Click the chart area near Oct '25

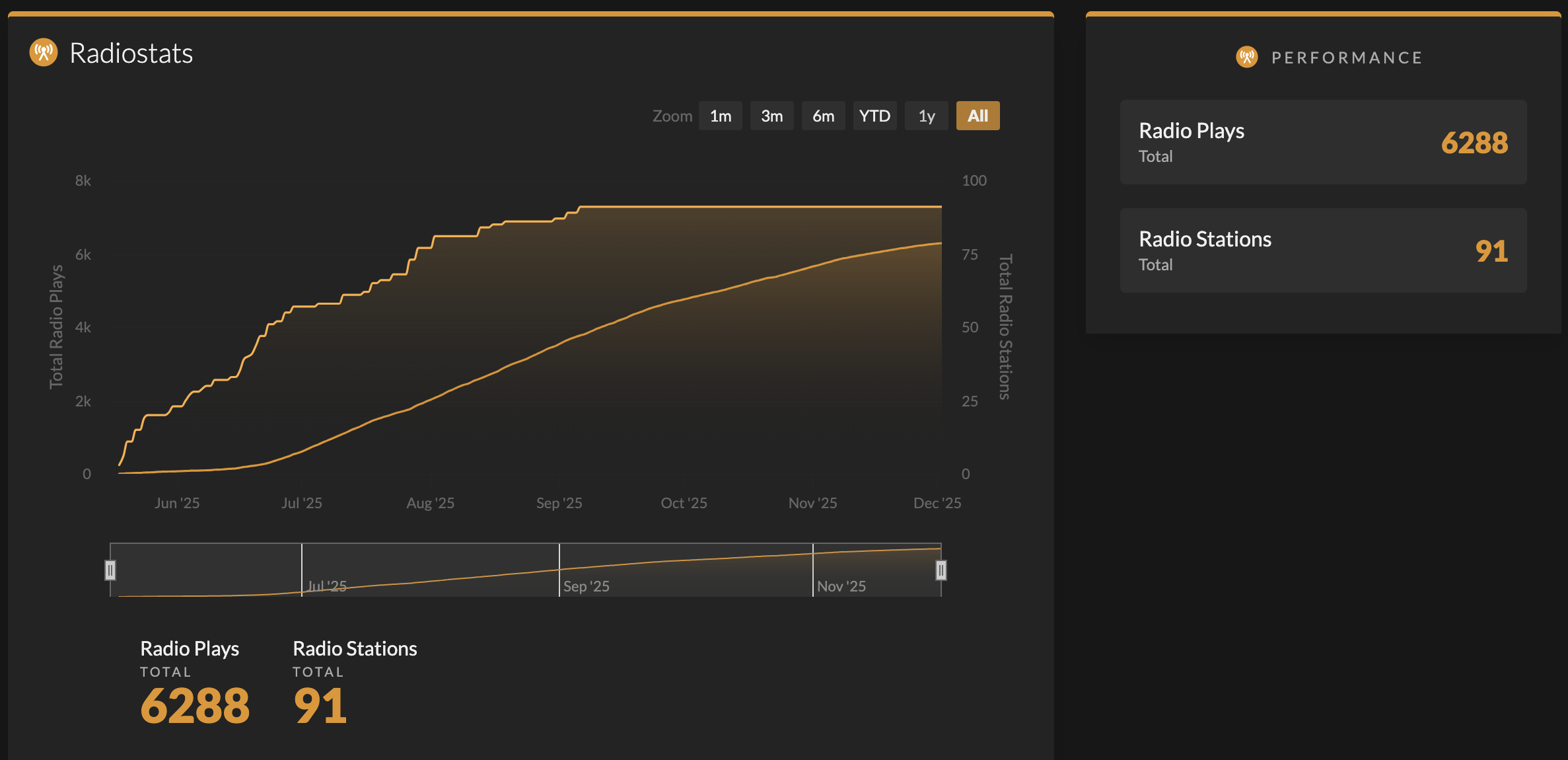point(684,330)
